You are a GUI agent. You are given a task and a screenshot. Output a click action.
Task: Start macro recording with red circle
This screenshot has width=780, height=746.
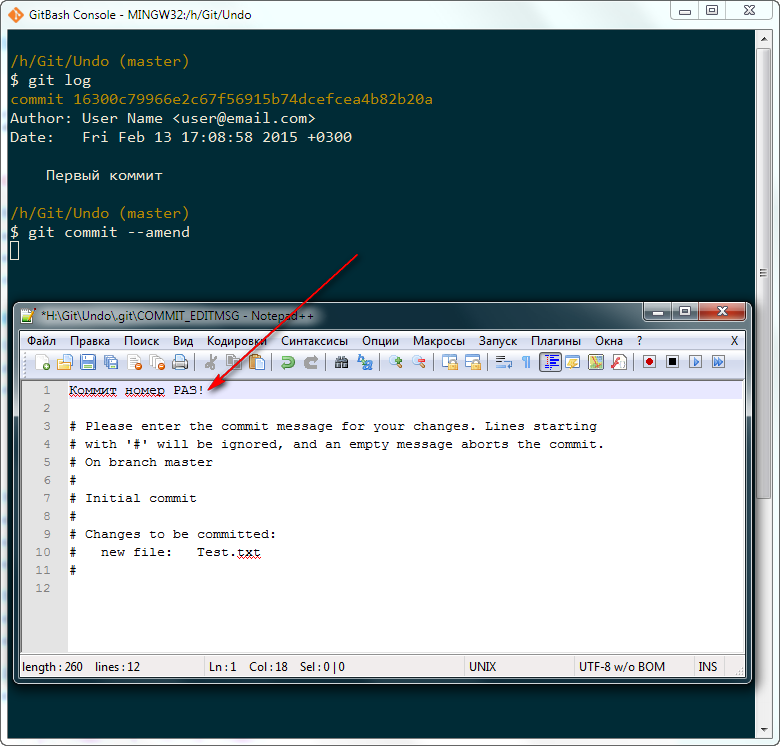649,362
